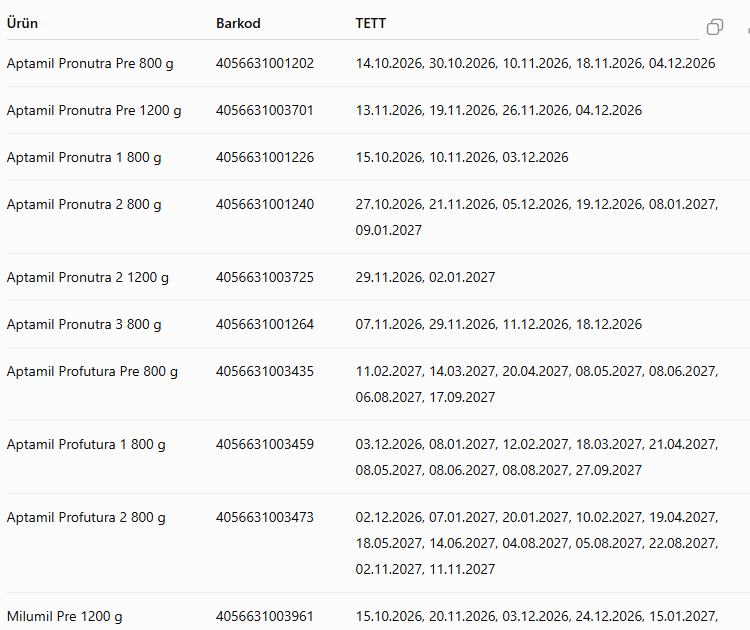Click the Ürün column header
Screen dimensions: 750x630
point(22,23)
